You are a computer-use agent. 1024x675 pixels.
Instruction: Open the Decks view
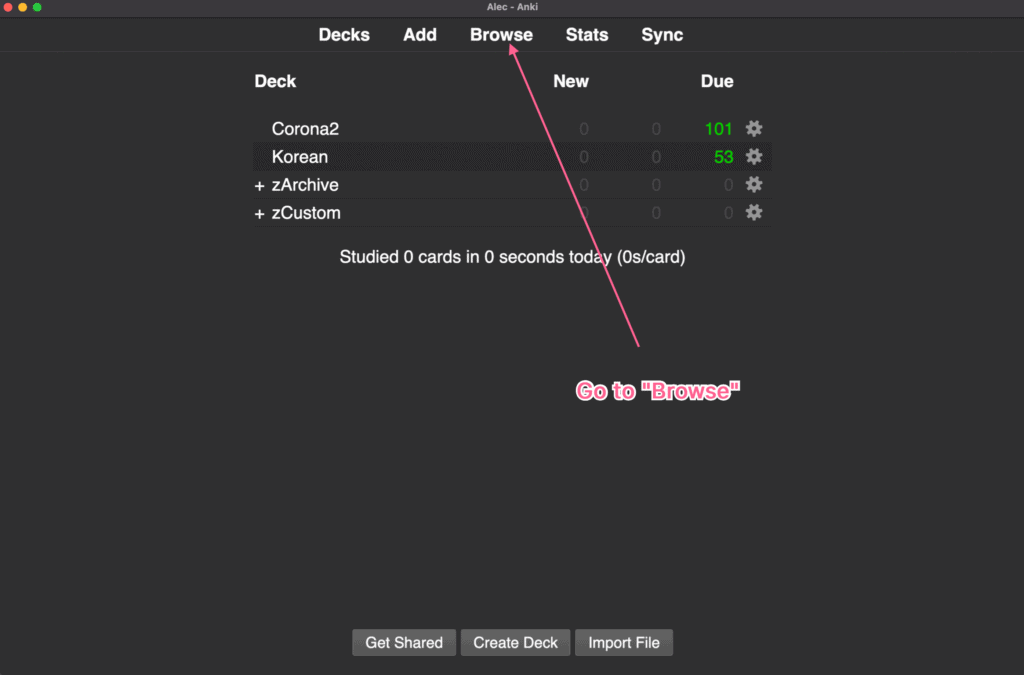(x=344, y=35)
